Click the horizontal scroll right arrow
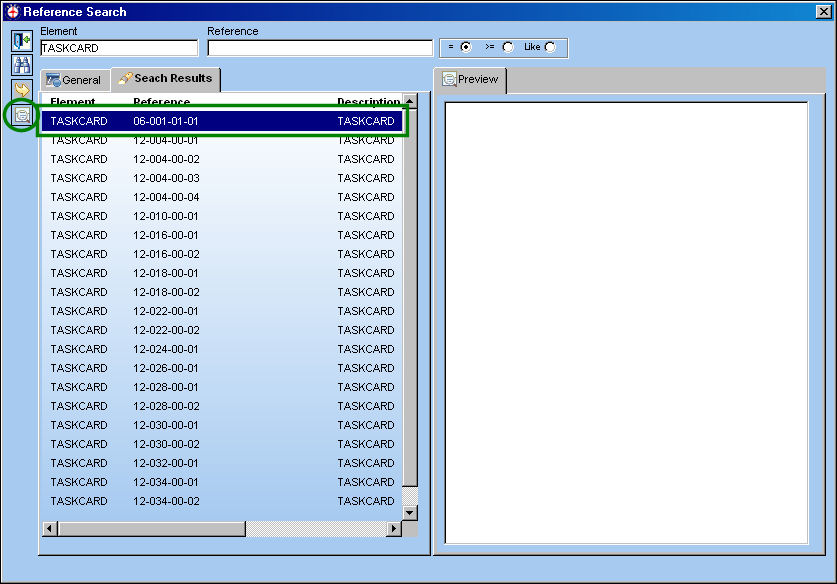 coord(394,528)
